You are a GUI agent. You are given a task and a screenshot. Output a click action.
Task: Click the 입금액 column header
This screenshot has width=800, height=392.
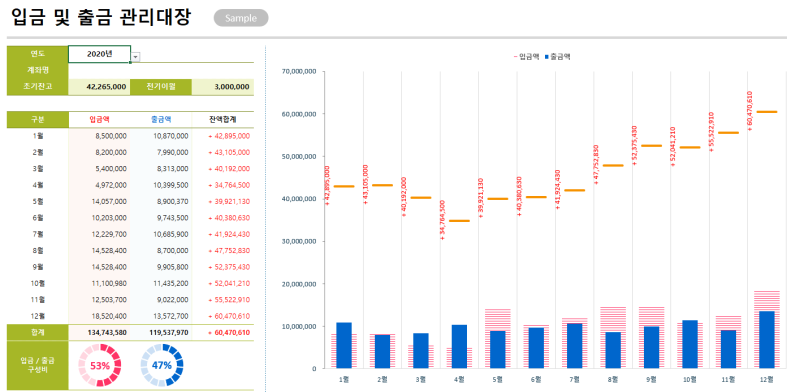99,119
